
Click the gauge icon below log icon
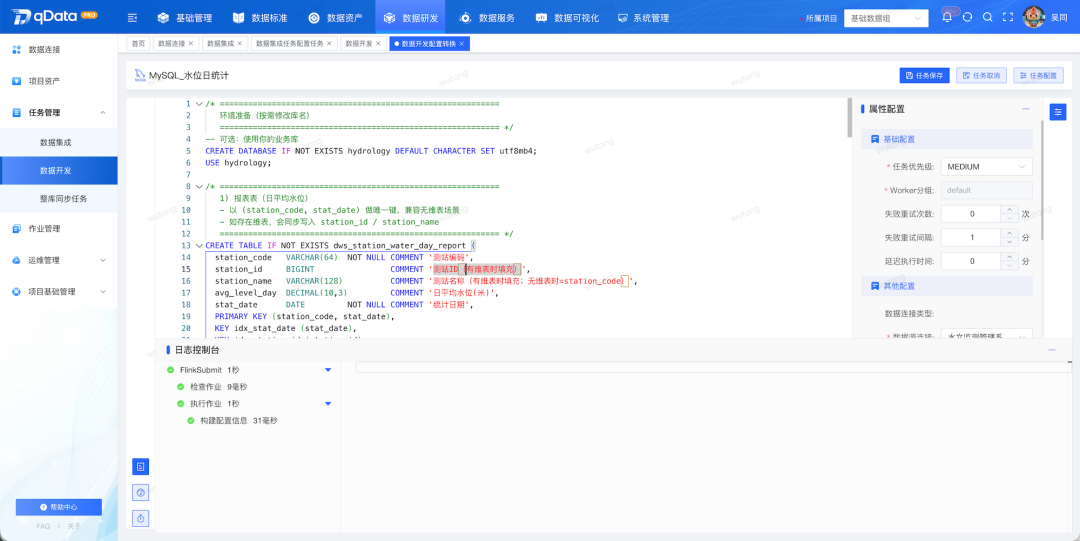(x=141, y=492)
